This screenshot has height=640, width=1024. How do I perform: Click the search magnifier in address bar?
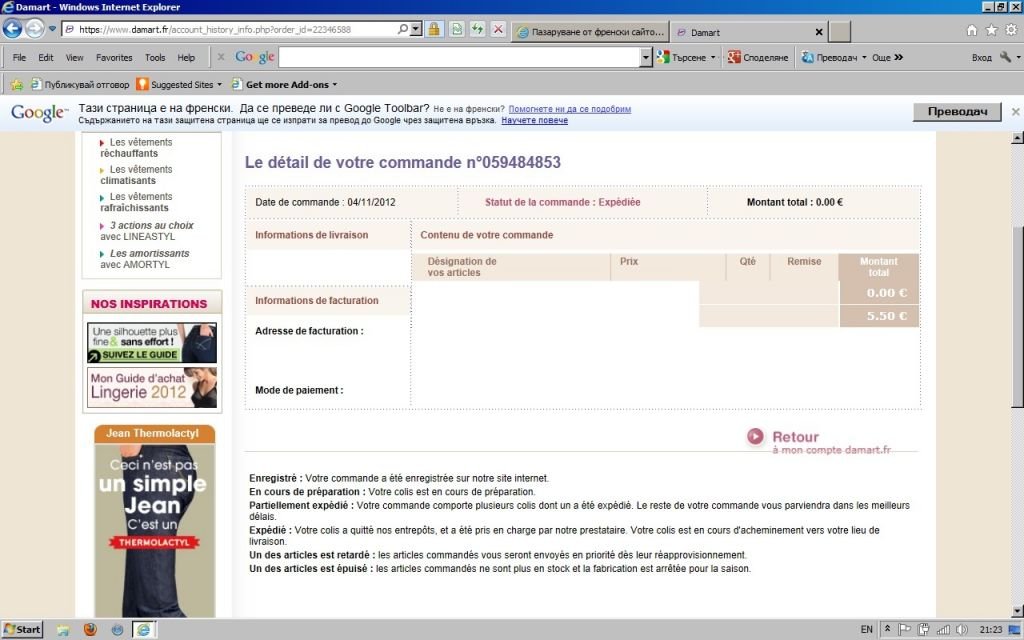point(403,29)
